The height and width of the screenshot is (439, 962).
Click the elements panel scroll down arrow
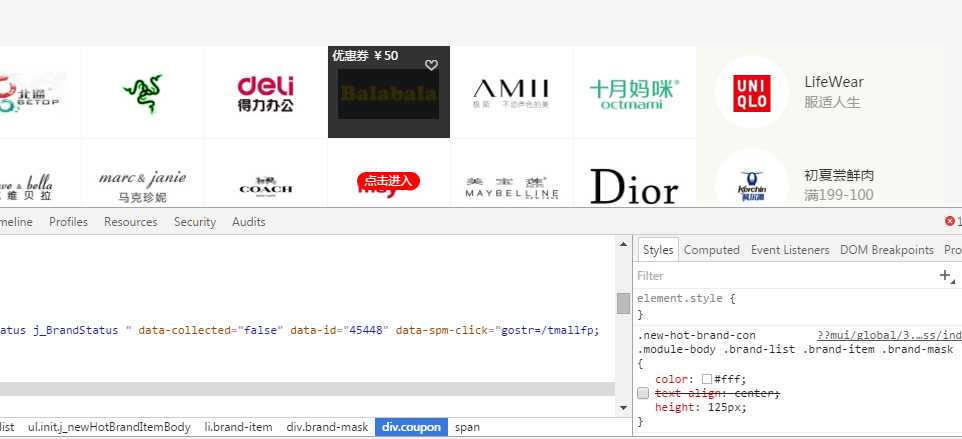[x=623, y=407]
